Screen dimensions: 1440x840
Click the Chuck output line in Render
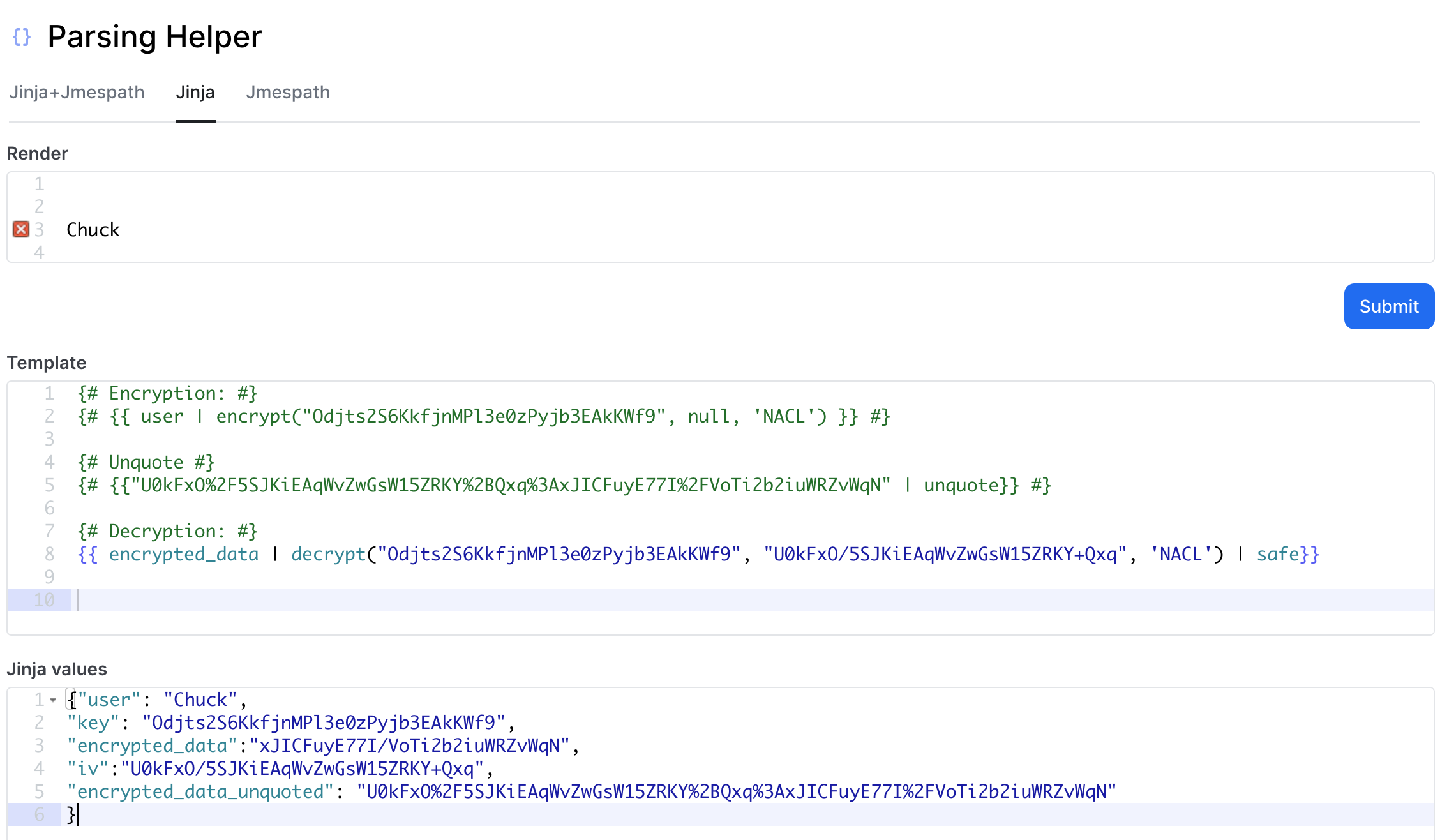[93, 230]
